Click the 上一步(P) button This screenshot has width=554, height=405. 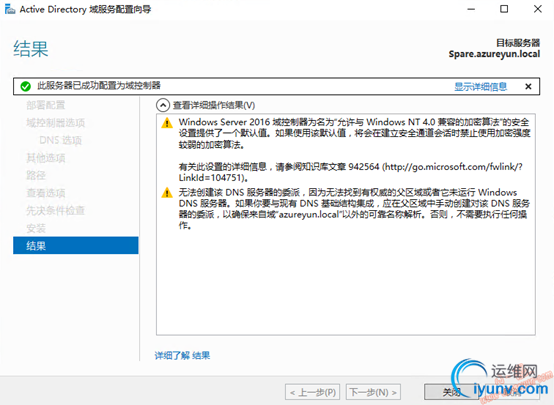coord(312,392)
